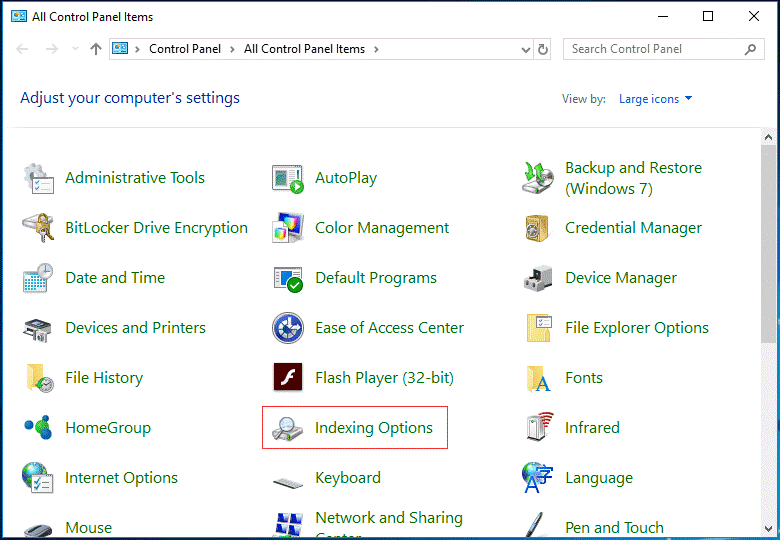Click the Search Control Panel field
780x540 pixels.
[655, 49]
